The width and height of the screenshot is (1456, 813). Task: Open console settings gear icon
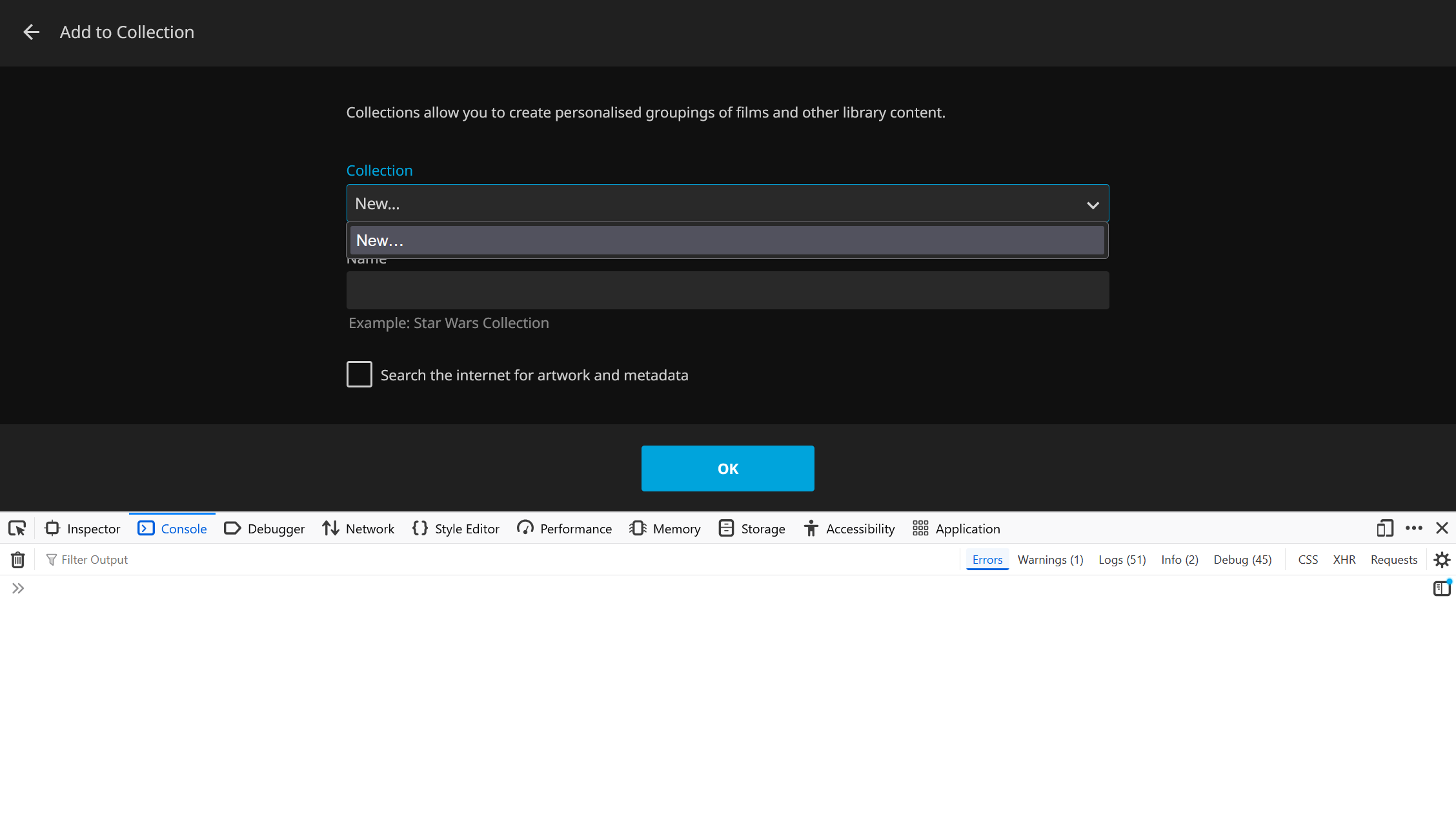click(x=1442, y=560)
